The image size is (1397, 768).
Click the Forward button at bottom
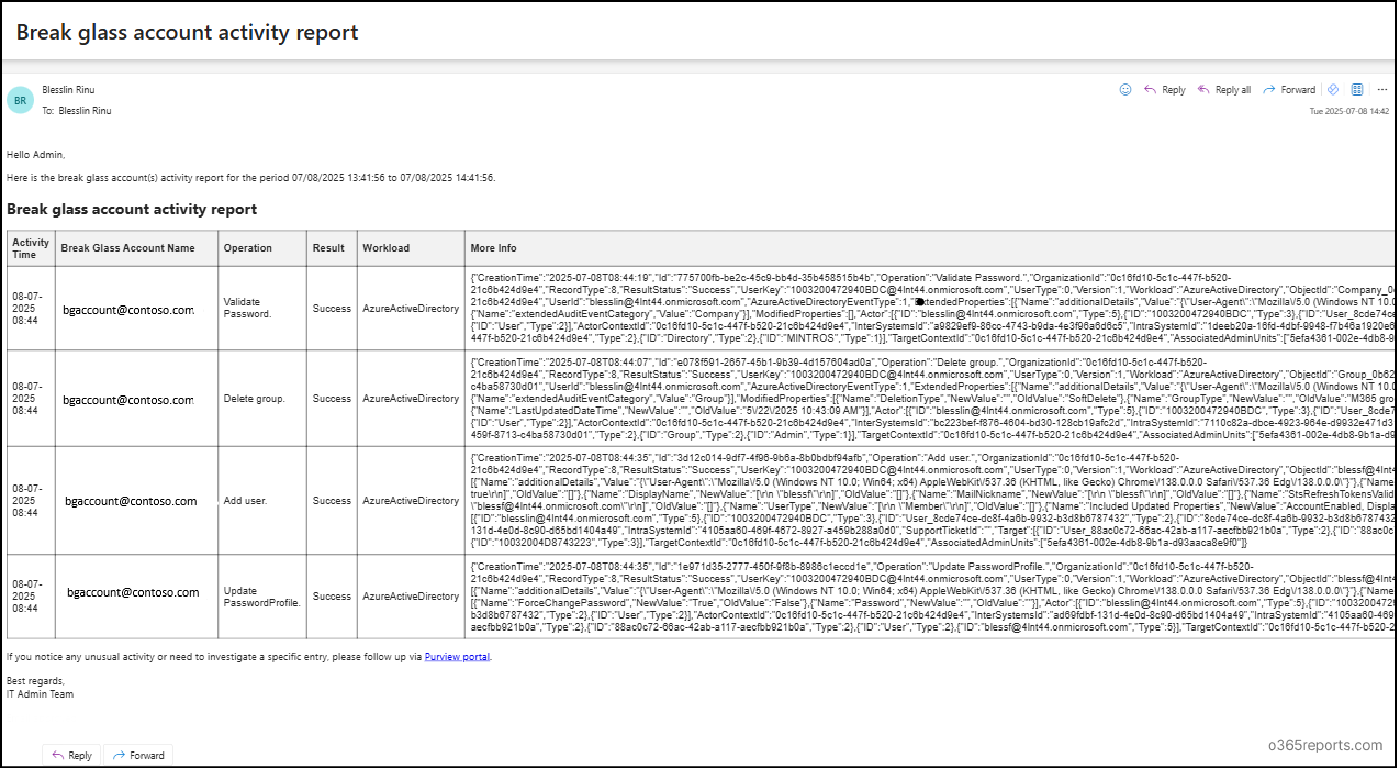[138, 755]
